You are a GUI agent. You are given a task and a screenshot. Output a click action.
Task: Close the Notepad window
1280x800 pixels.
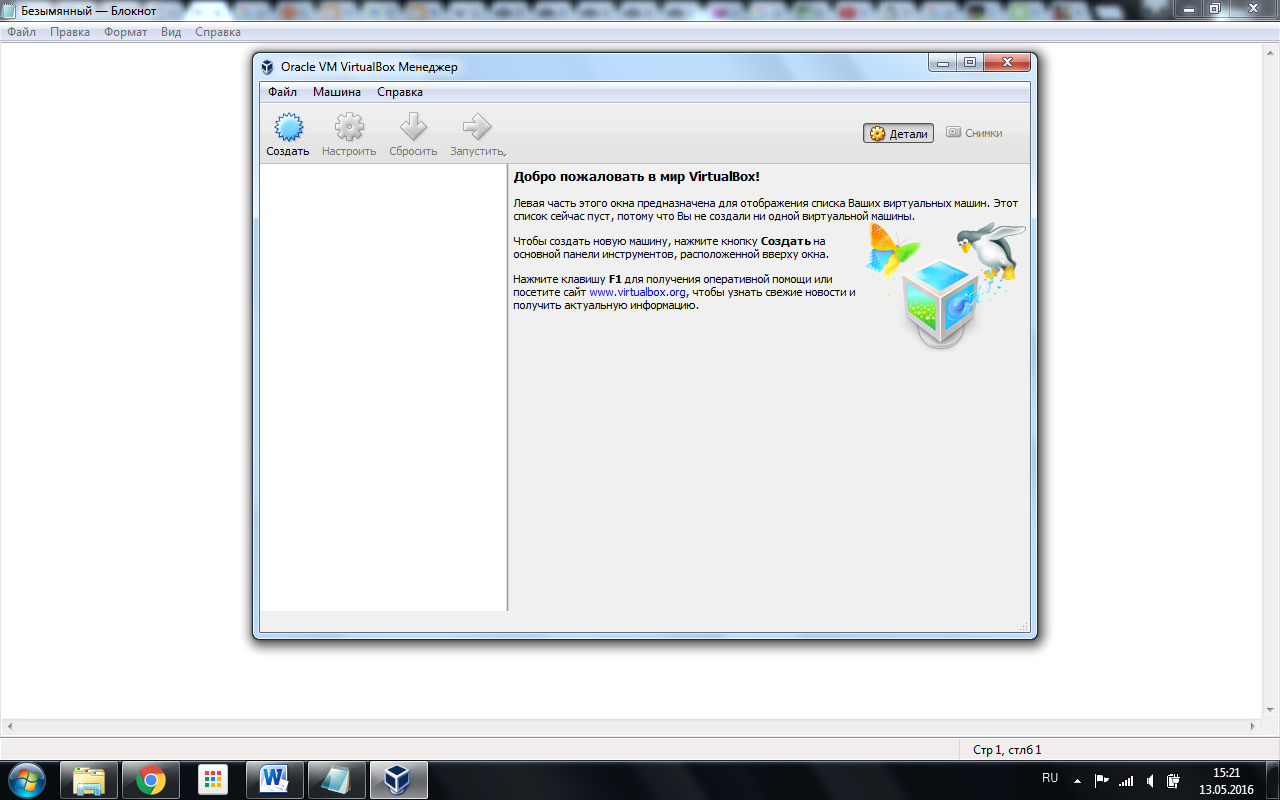tap(1252, 9)
